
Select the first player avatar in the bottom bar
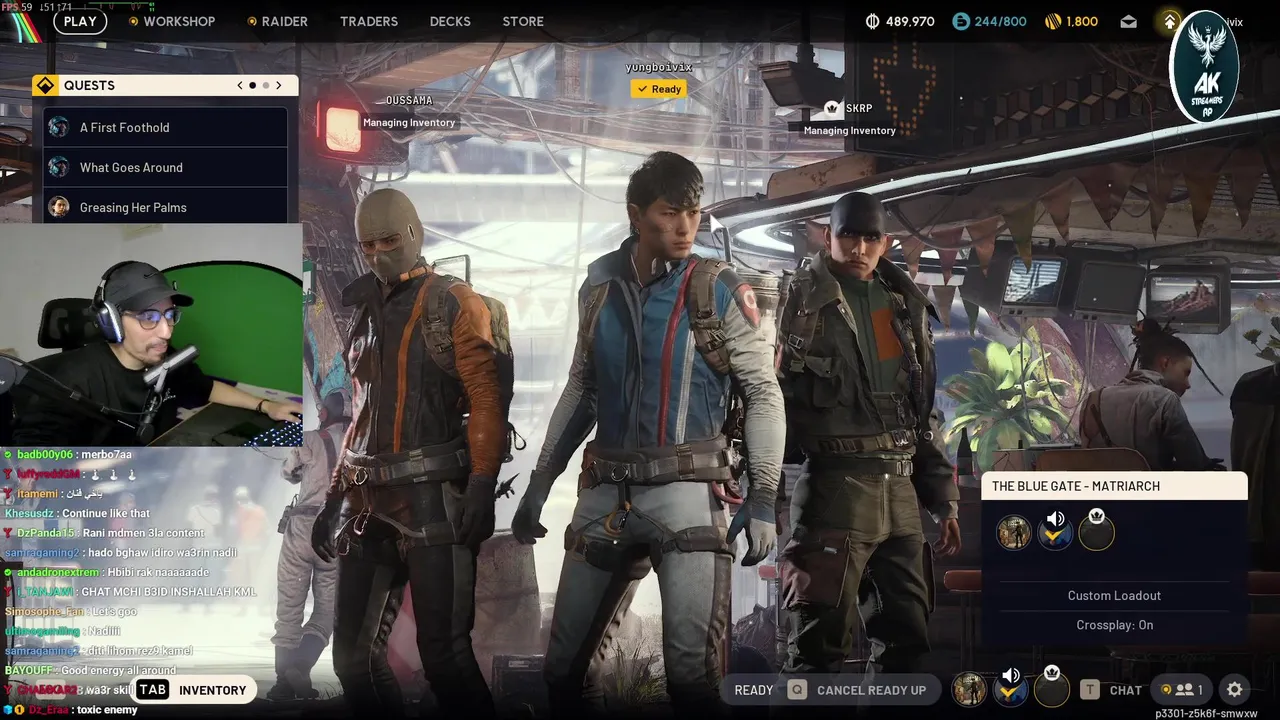(x=969, y=689)
